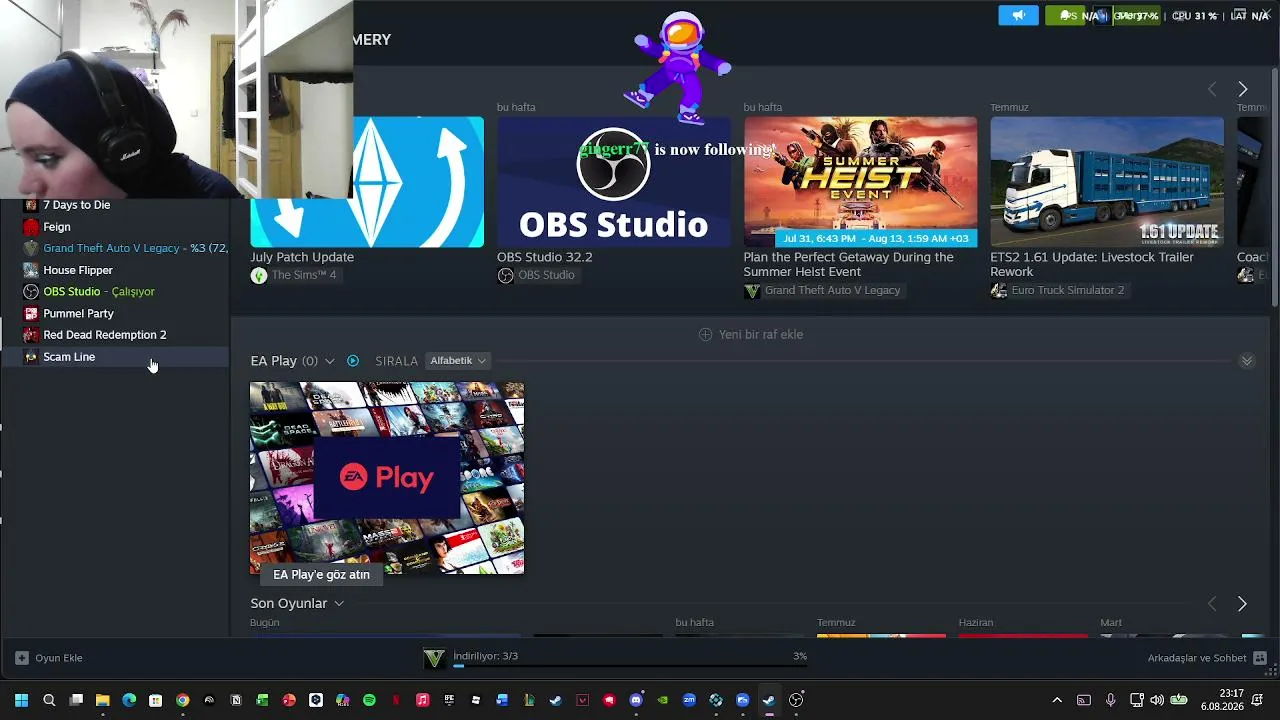
Task: Open Epic Games Launcher from the taskbar
Action: point(449,700)
